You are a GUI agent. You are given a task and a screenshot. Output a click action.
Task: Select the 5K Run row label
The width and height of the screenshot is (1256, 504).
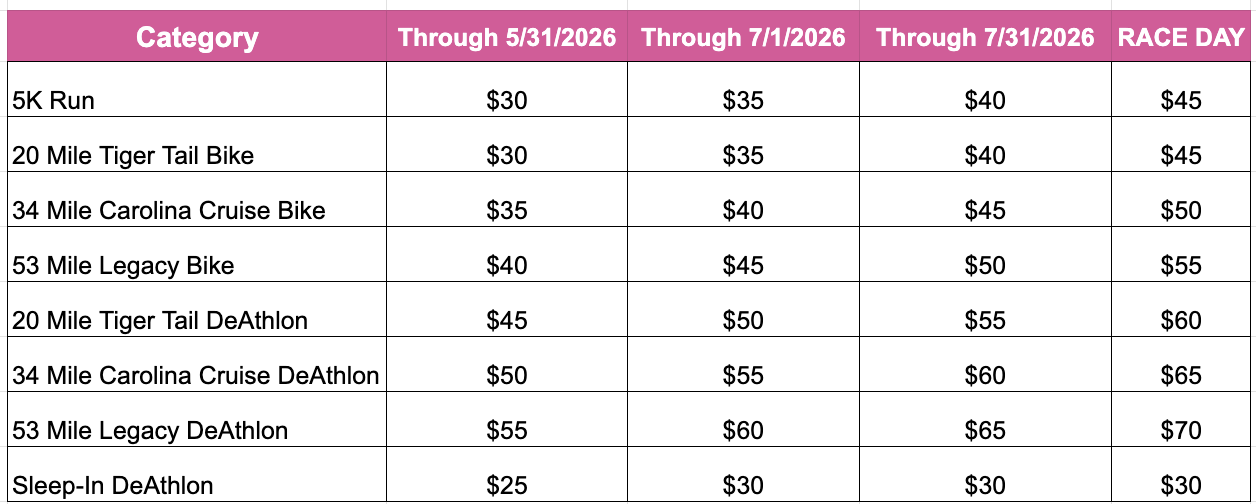[54, 101]
